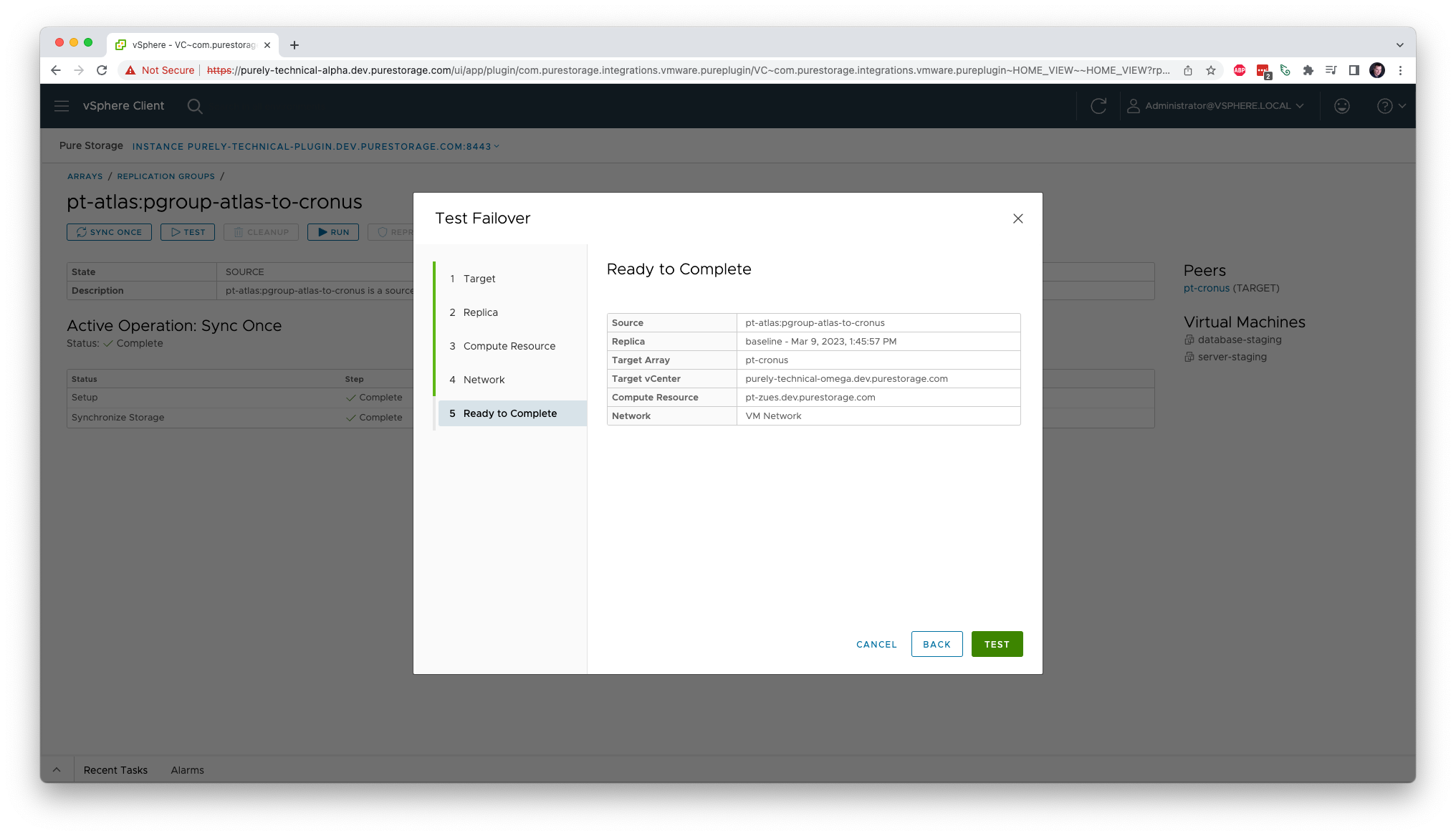The width and height of the screenshot is (1456, 836).
Task: Toggle the browser side panel icon
Action: point(1354,70)
